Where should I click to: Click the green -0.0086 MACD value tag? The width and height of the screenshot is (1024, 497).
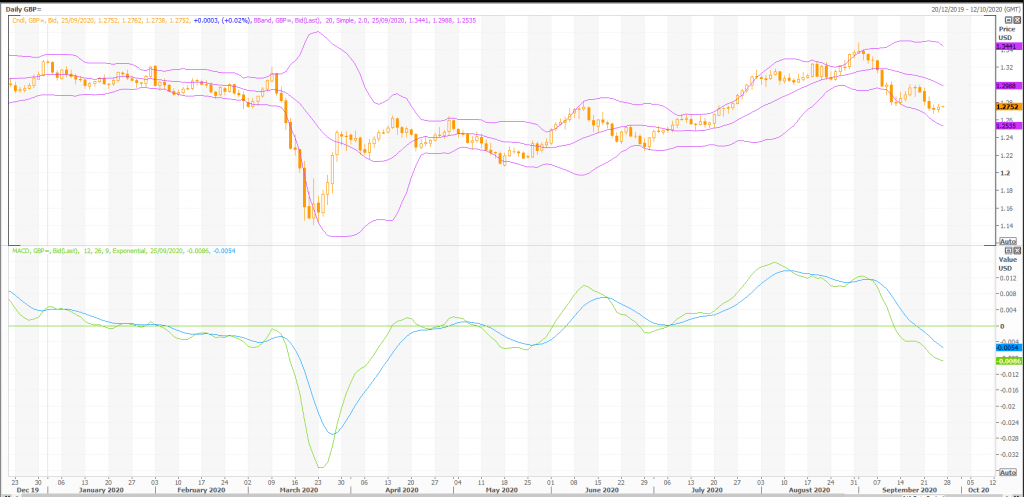pyautogui.click(x=1006, y=360)
